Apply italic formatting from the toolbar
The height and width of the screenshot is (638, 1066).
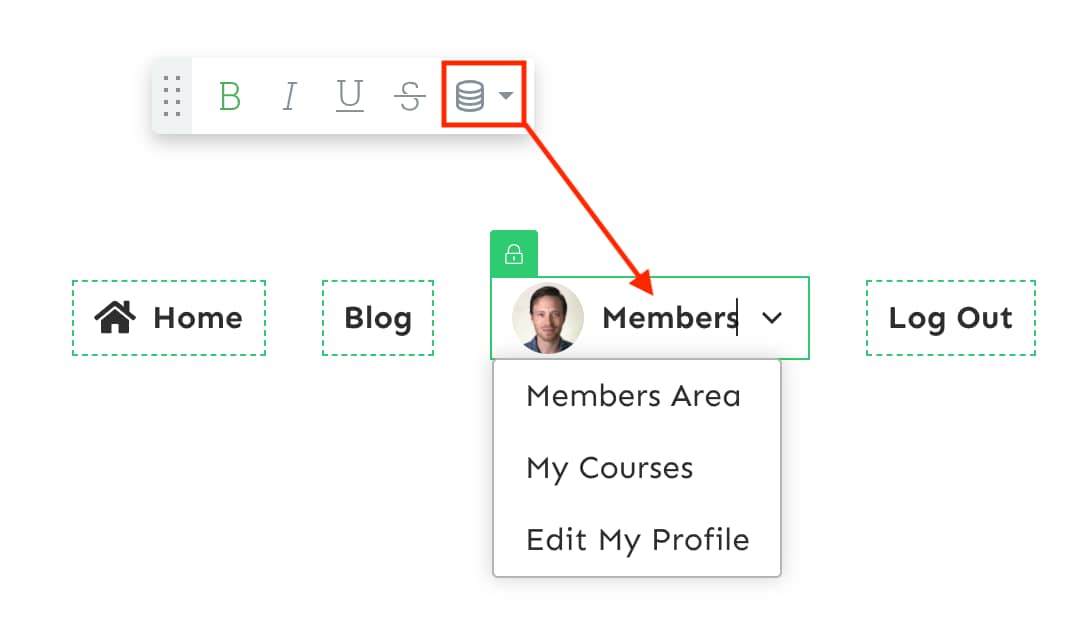click(x=289, y=96)
